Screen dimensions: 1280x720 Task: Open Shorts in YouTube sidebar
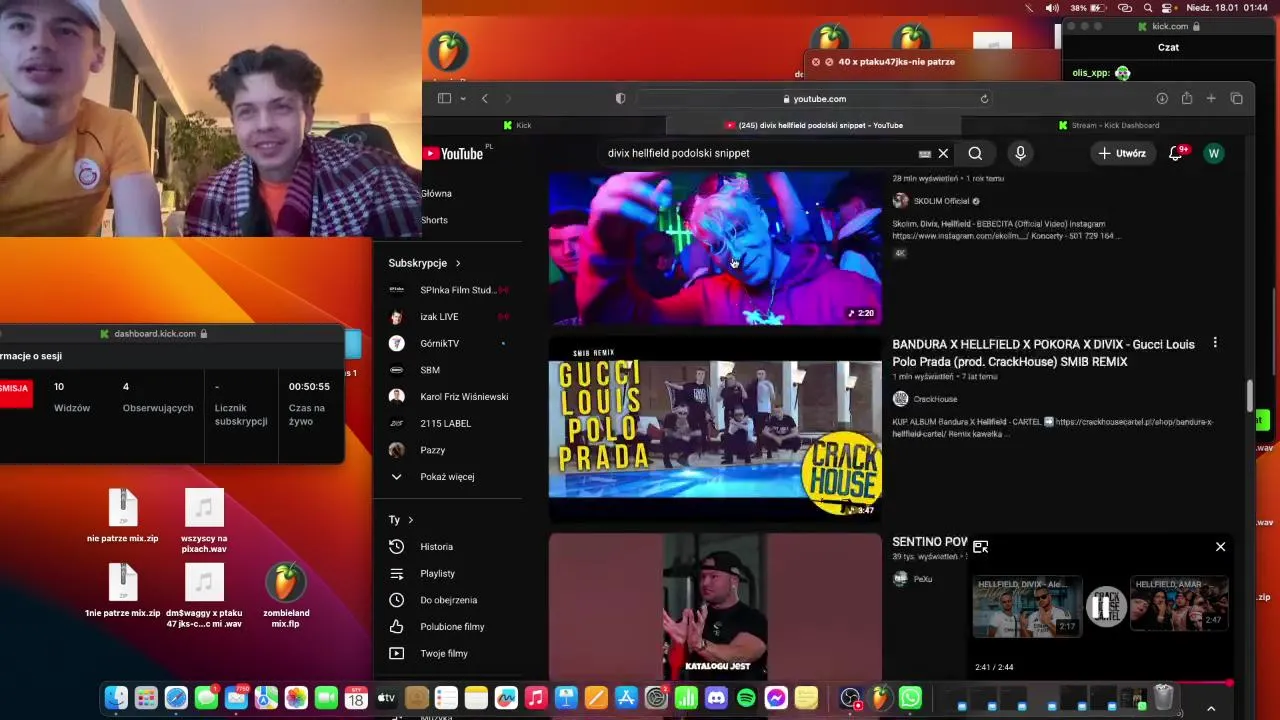click(x=434, y=220)
